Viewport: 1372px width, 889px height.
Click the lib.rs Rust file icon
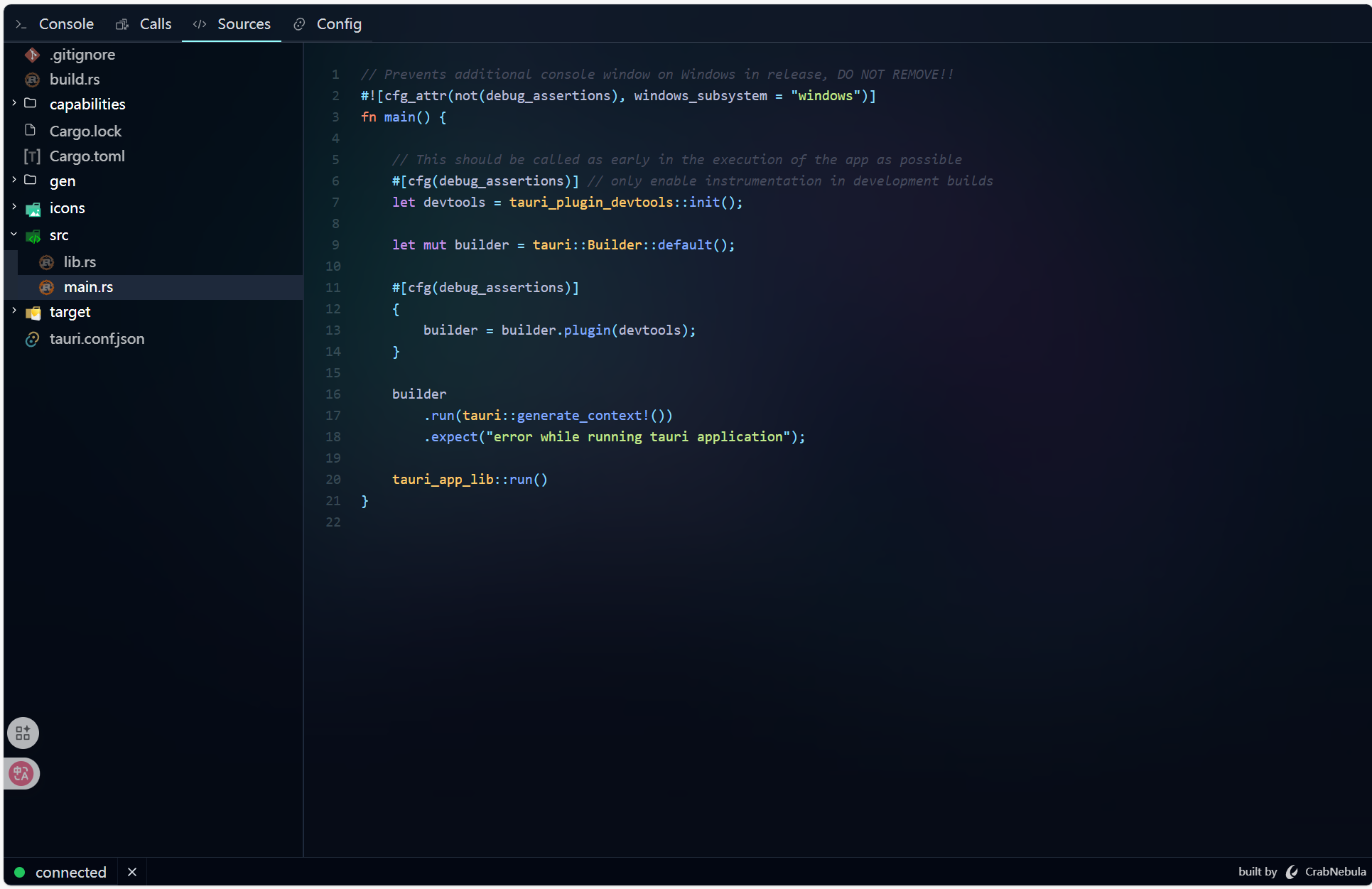(46, 262)
